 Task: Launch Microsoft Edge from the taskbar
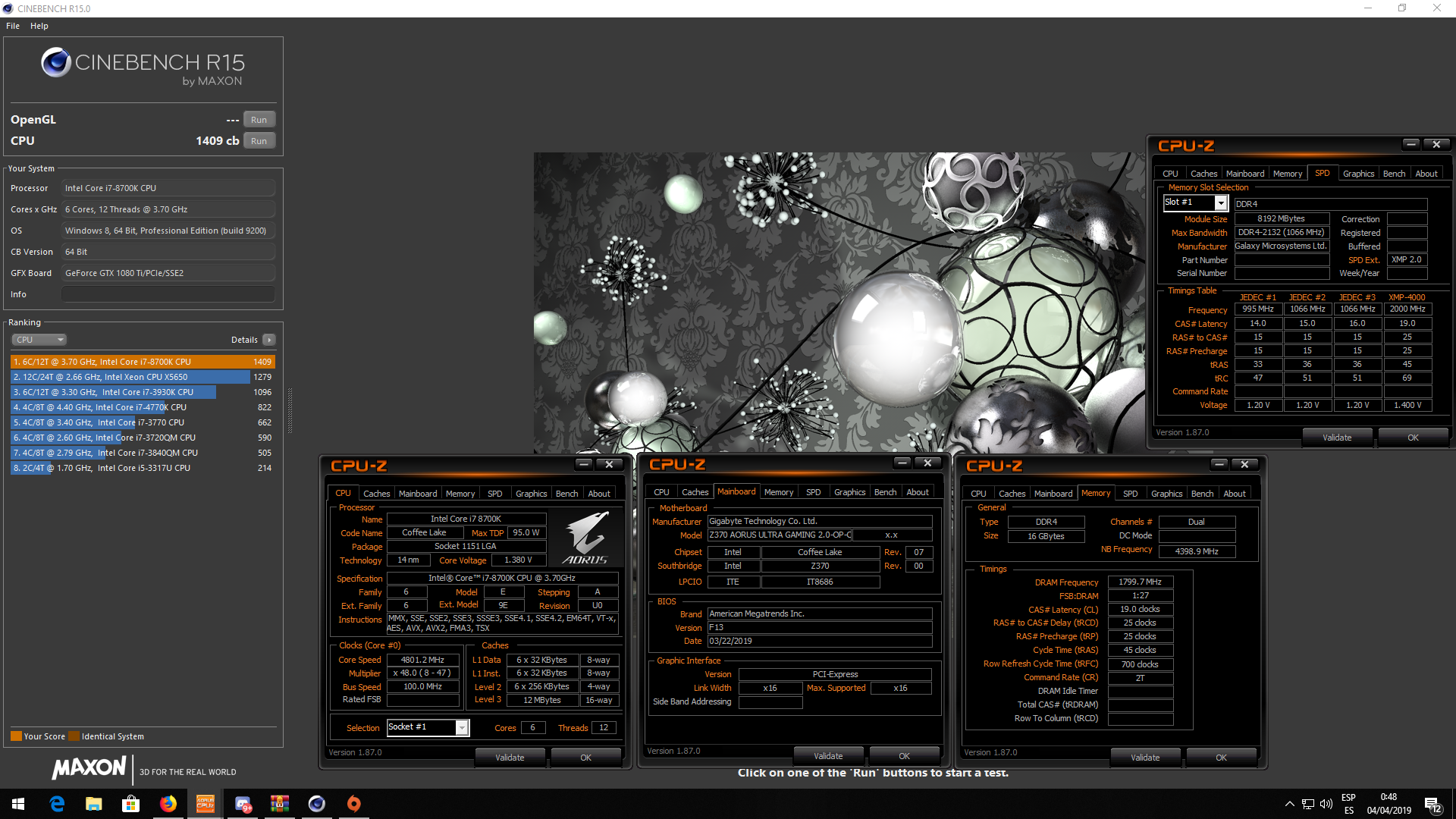click(57, 804)
